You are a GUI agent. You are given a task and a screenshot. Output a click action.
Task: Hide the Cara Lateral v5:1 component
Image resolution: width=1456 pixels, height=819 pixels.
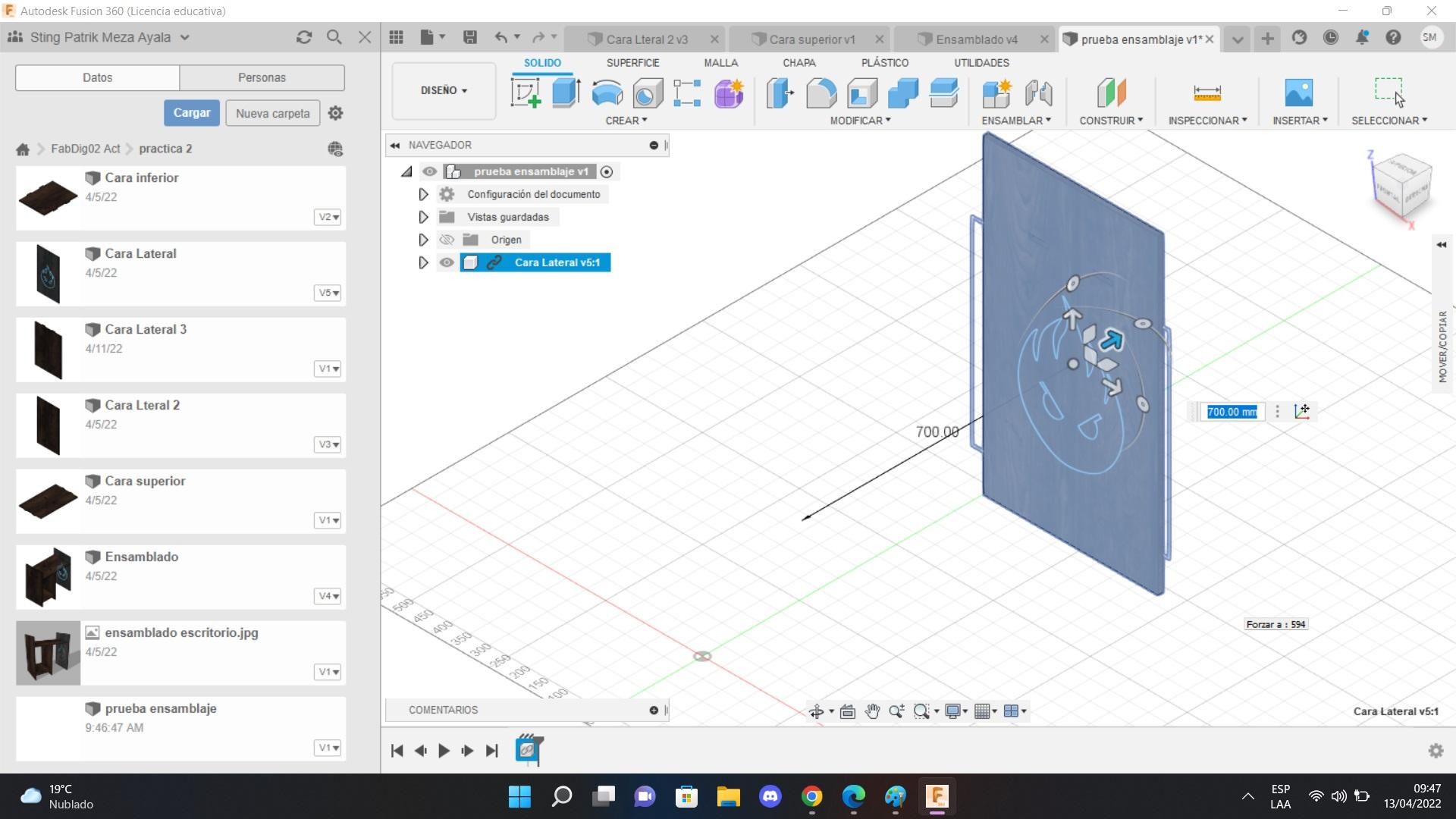(x=447, y=262)
